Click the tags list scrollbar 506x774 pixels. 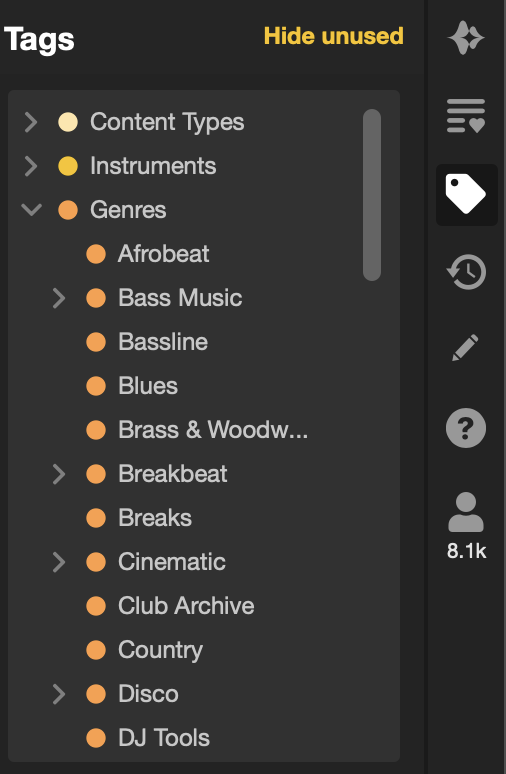point(372,195)
